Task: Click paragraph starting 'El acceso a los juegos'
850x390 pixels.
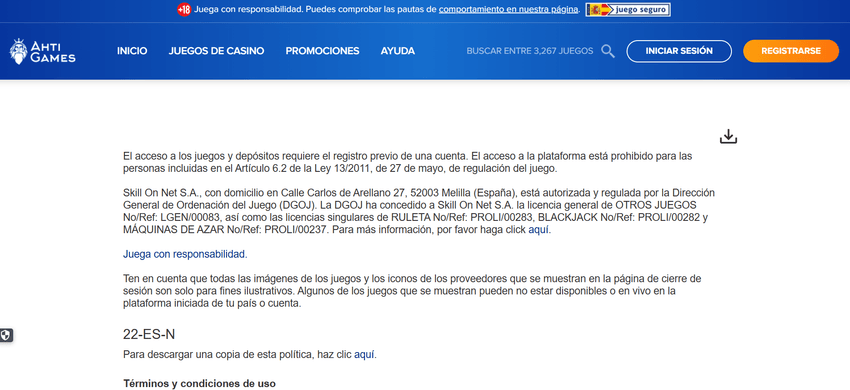Action: [x=408, y=162]
